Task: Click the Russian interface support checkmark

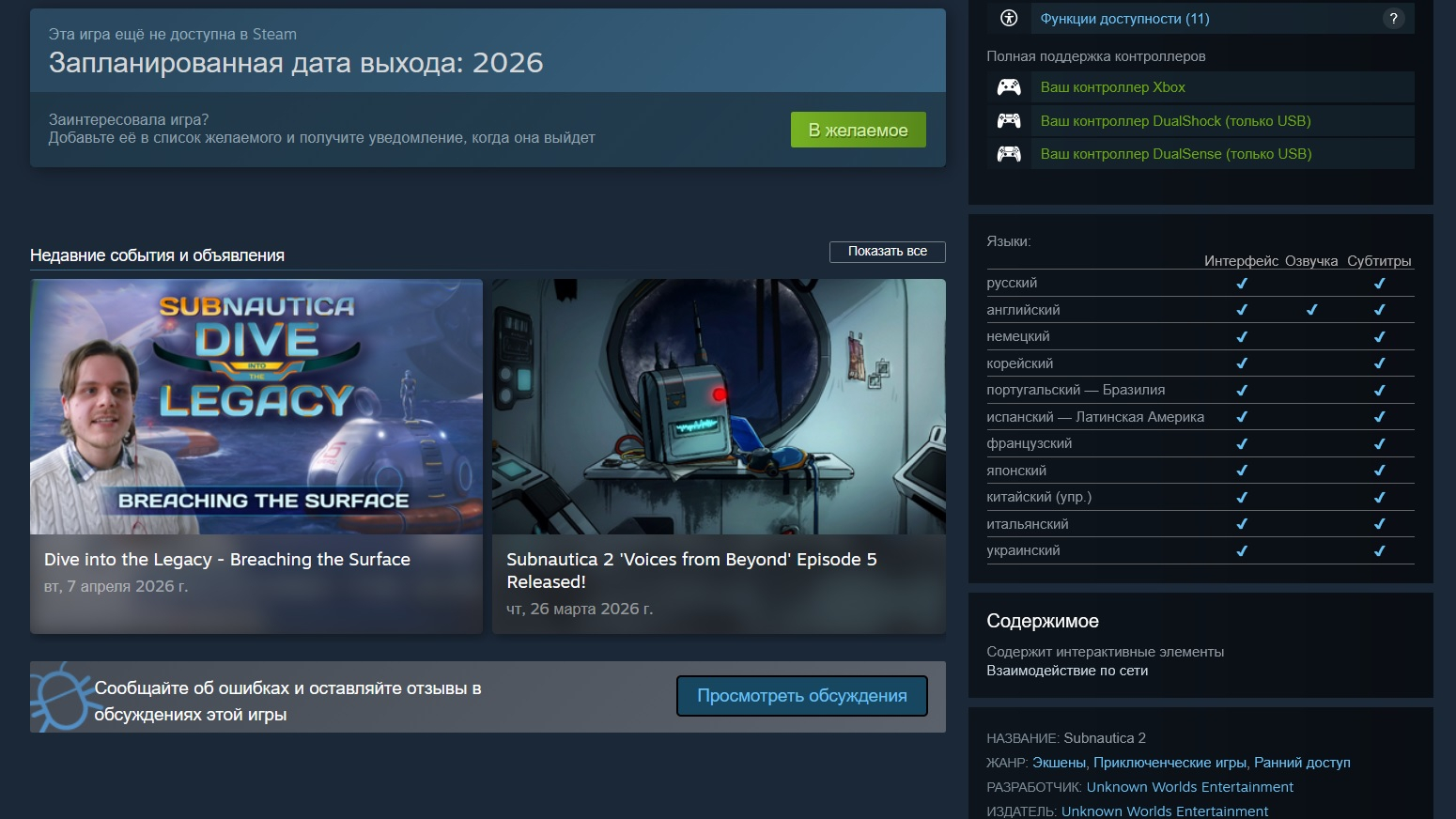Action: point(1241,283)
